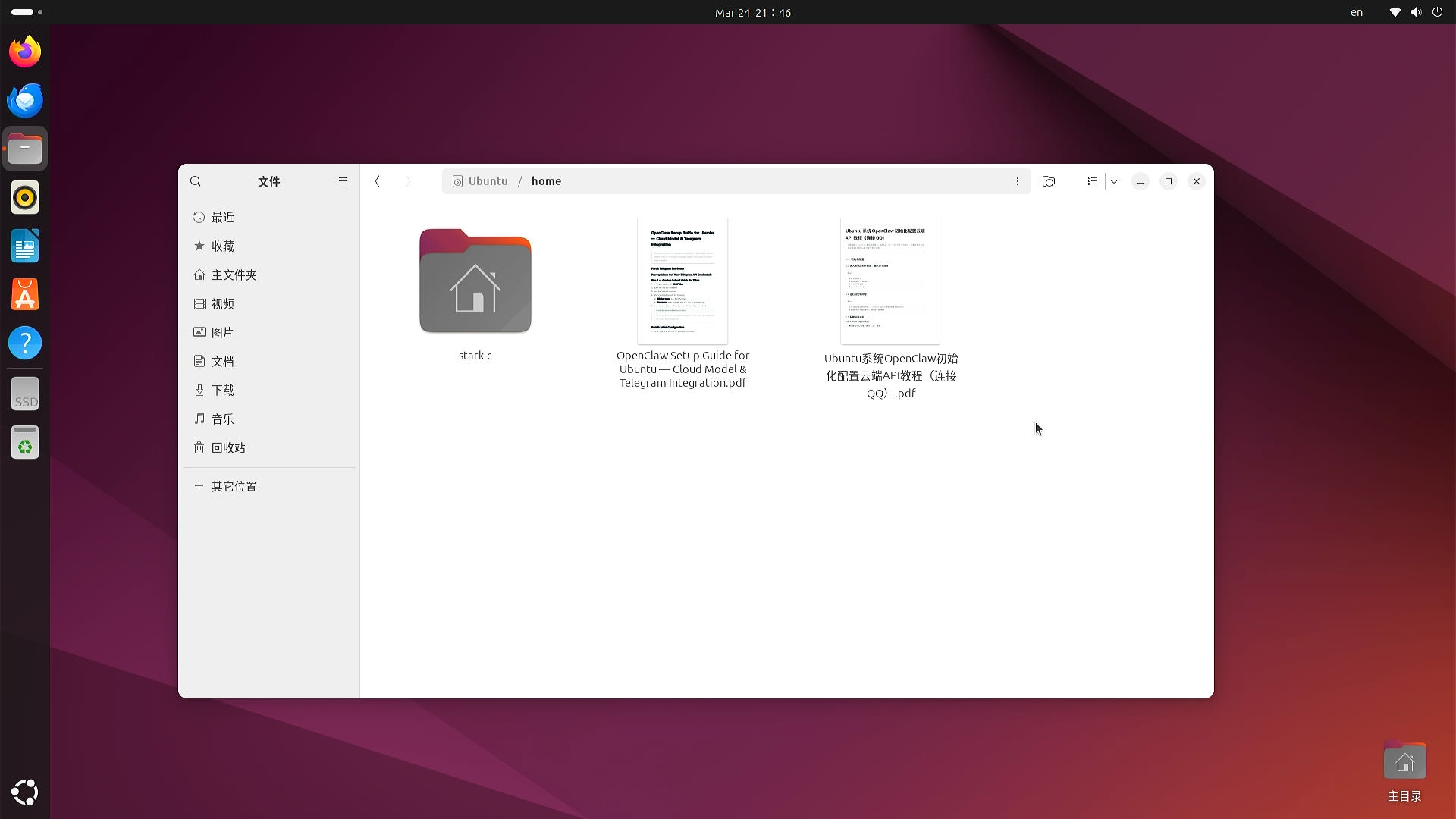Click Ubuntu segment in path bar
The width and height of the screenshot is (1456, 819).
point(487,181)
